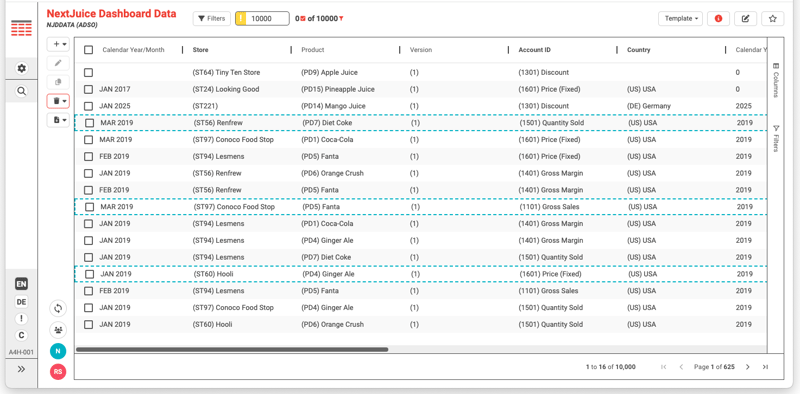Click the teal N avatar
Image resolution: width=800 pixels, height=394 pixels.
58,351
